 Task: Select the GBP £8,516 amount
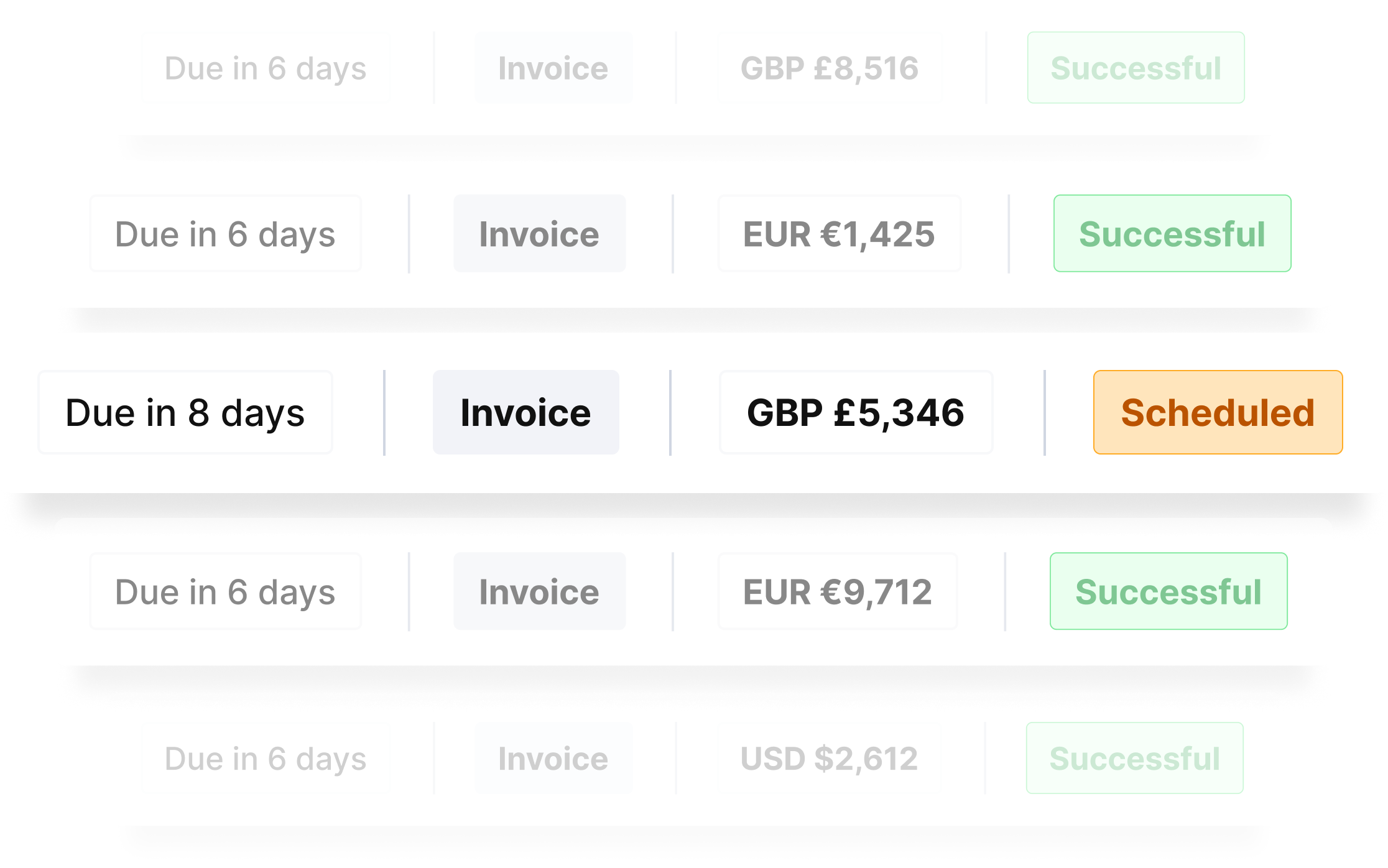click(829, 68)
